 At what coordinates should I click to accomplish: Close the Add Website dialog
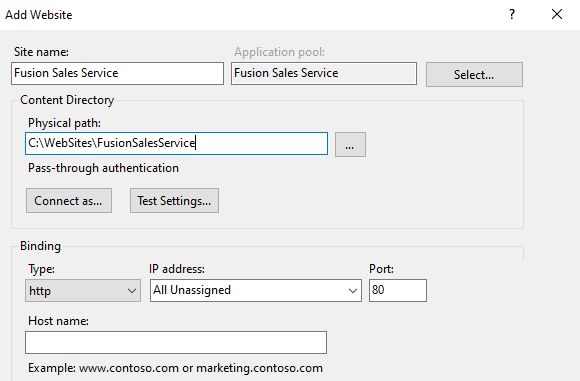(557, 14)
